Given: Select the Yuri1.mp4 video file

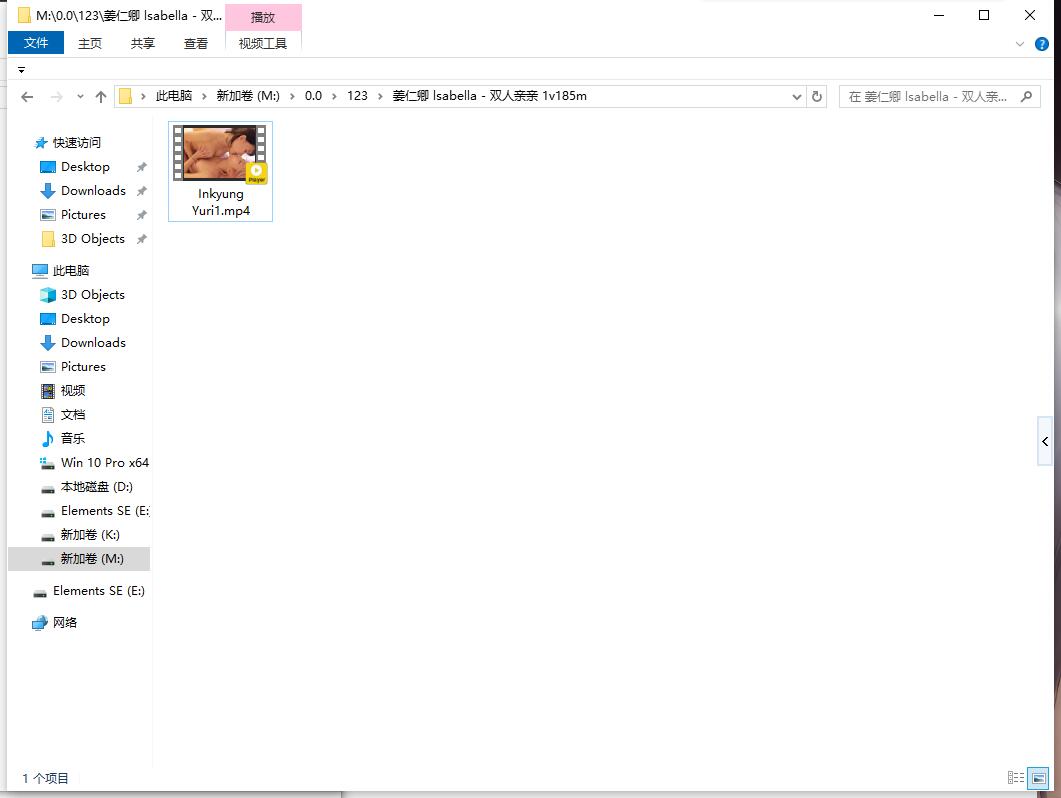Looking at the screenshot, I should click(x=220, y=170).
